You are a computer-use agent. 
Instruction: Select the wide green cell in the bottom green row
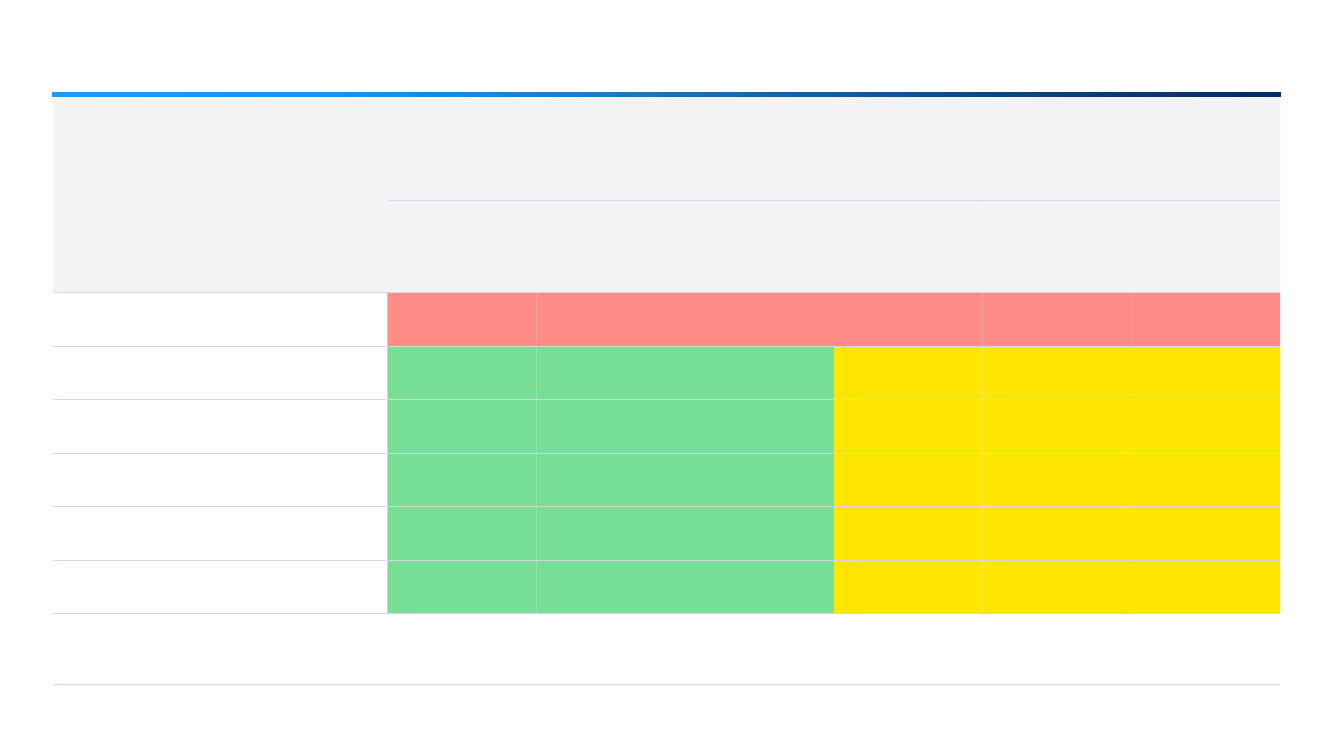point(685,587)
